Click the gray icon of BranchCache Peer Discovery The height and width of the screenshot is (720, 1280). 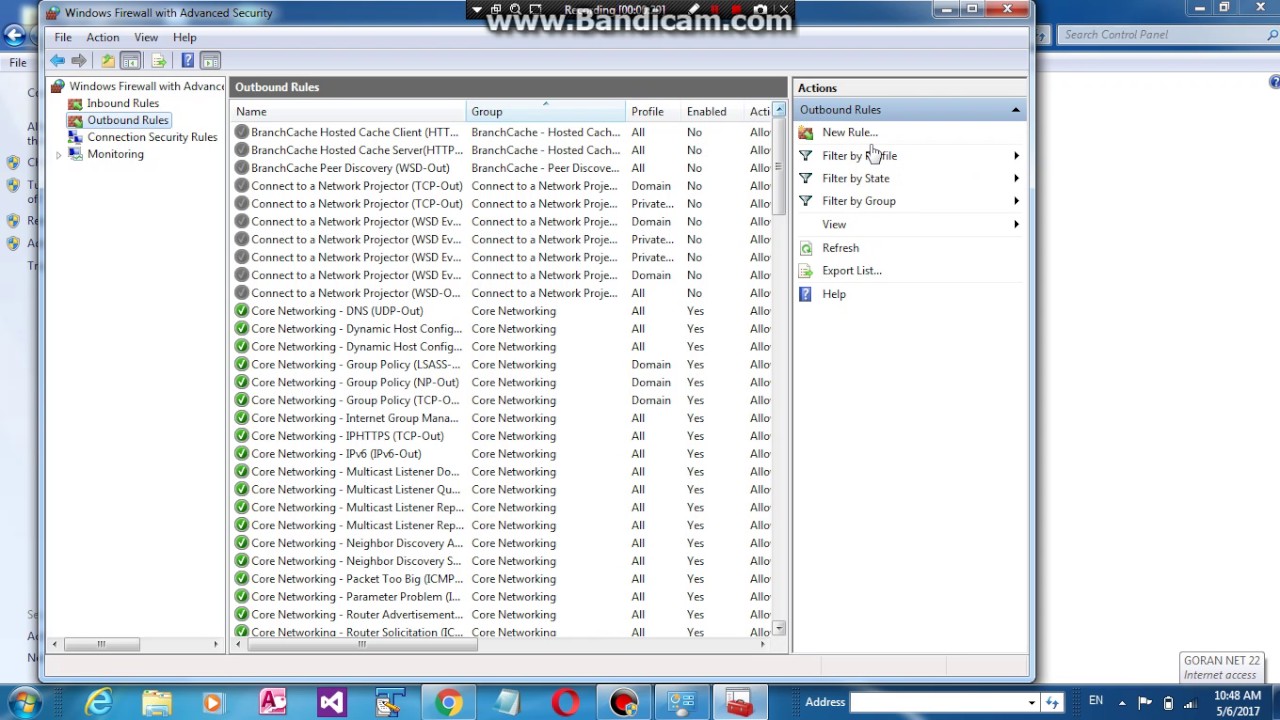(x=241, y=168)
